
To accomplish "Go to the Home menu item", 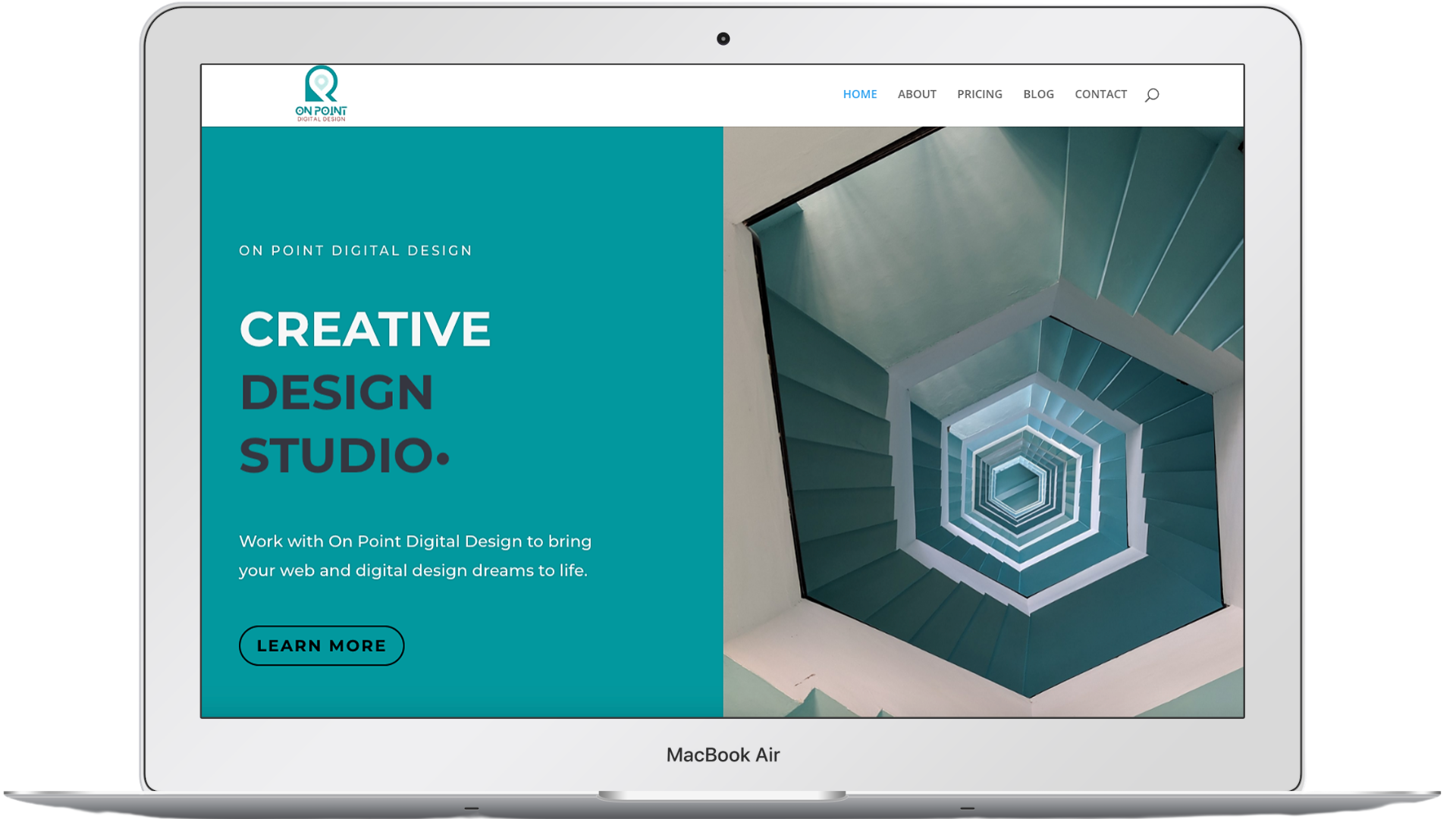I will pos(859,94).
